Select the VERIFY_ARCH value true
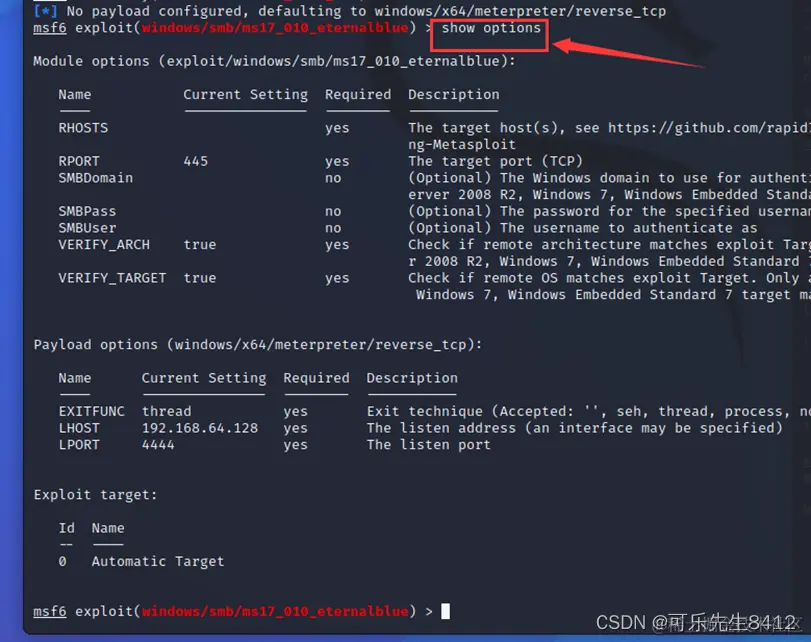The height and width of the screenshot is (642, 811). coord(200,245)
